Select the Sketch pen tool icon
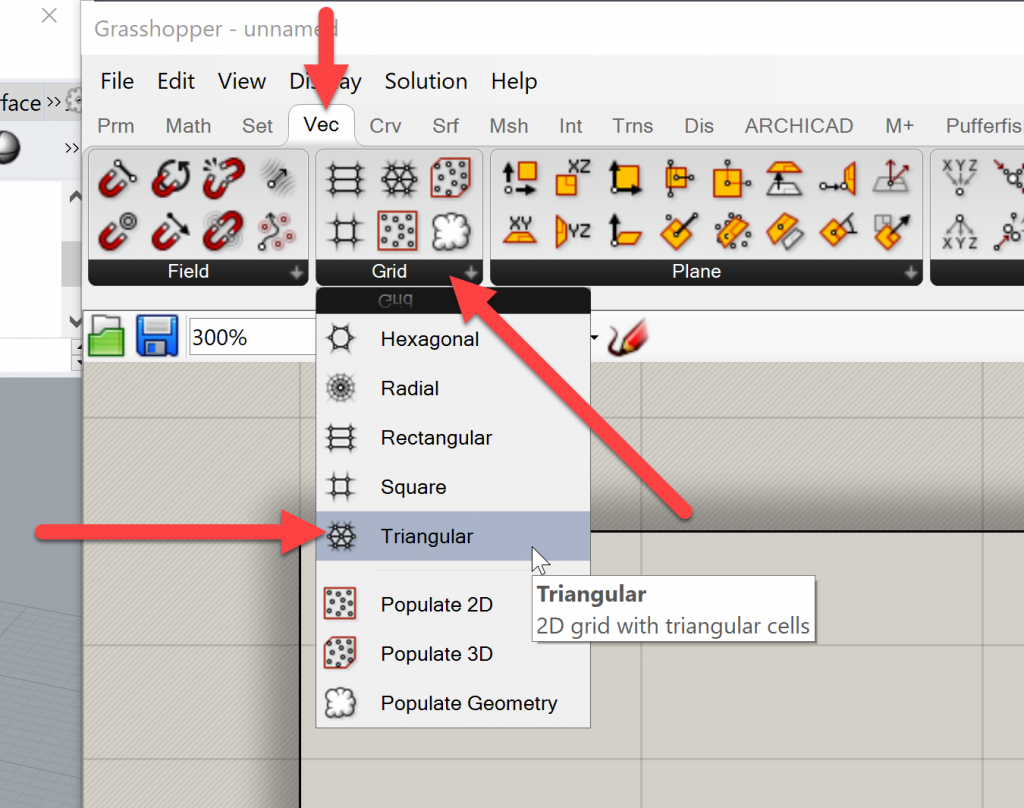This screenshot has width=1024, height=808. [x=628, y=337]
